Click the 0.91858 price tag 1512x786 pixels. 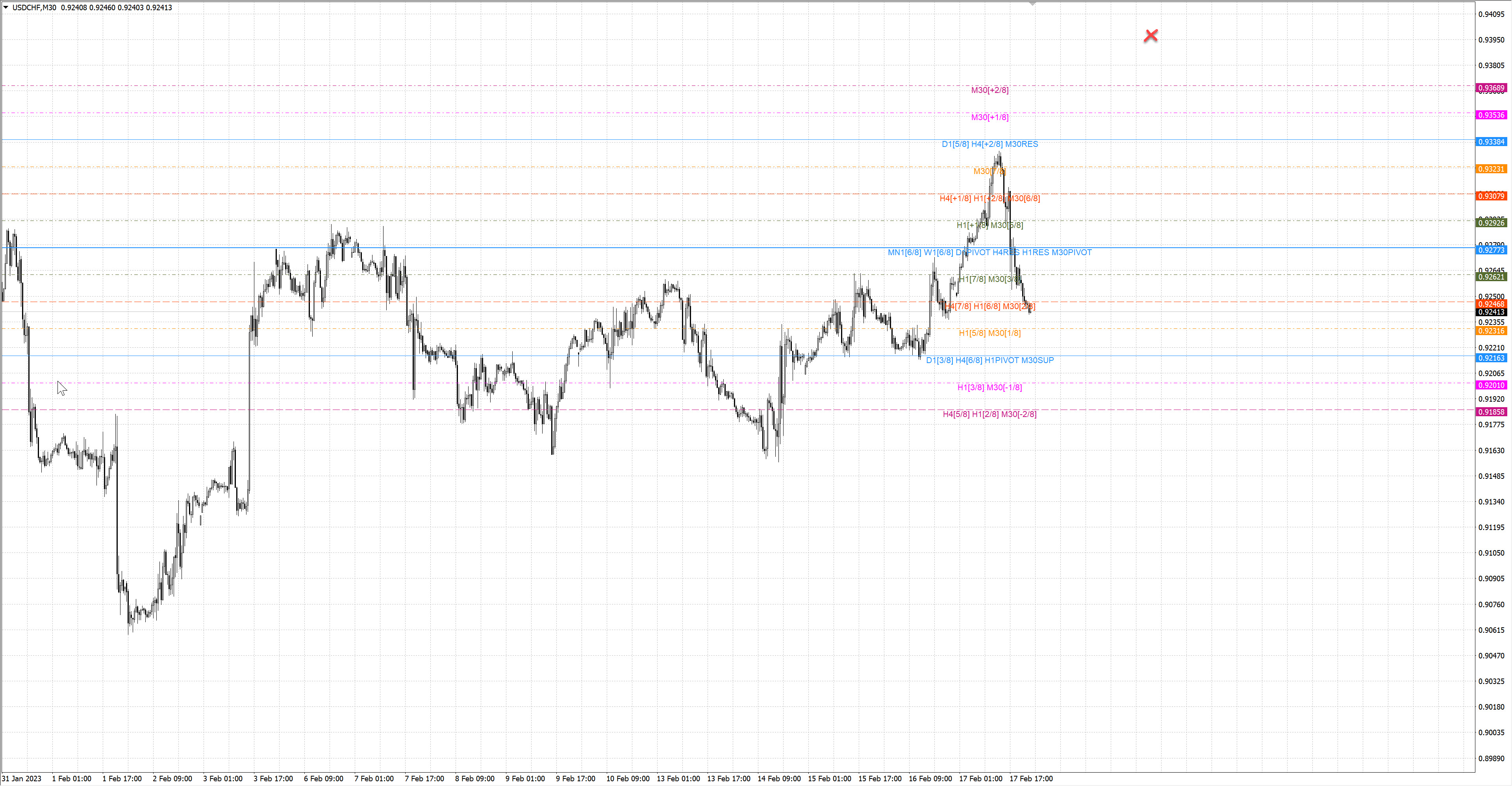(1491, 412)
